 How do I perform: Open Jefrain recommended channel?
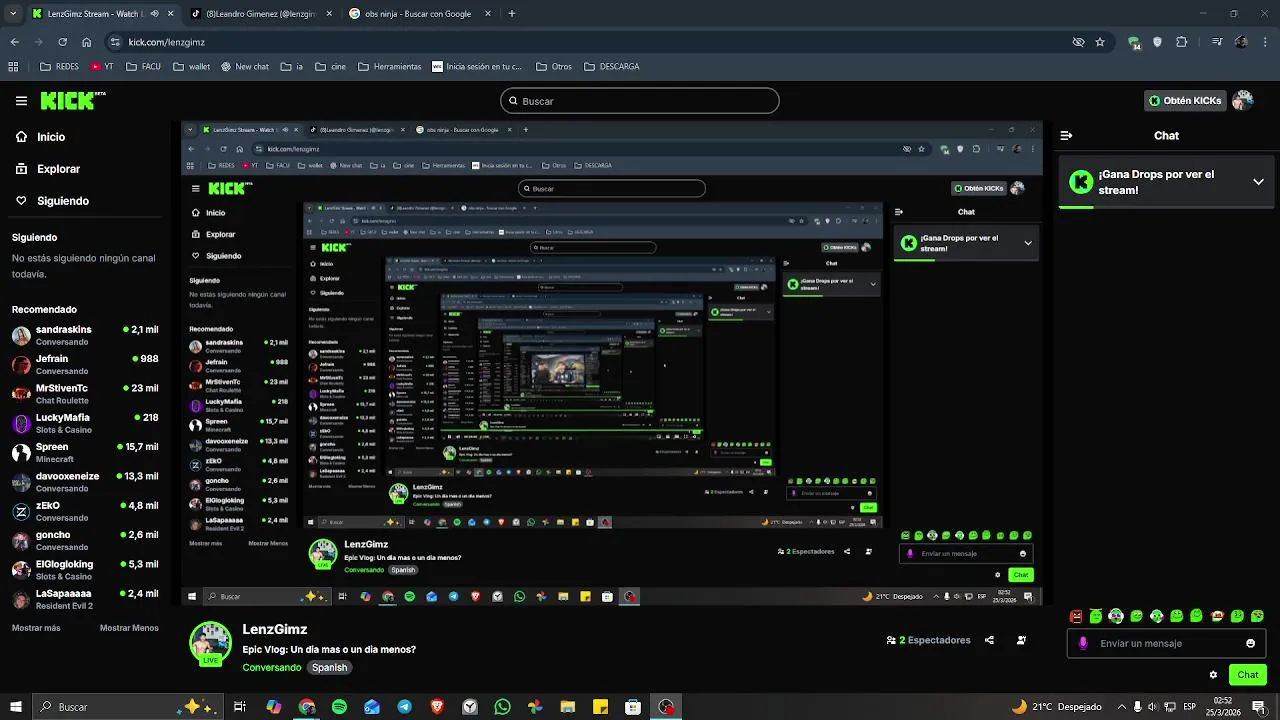point(86,364)
